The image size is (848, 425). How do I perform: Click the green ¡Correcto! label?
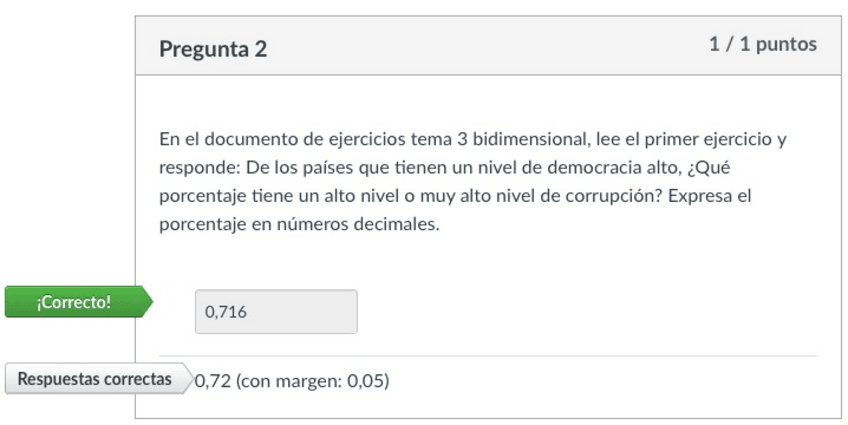[x=74, y=301]
